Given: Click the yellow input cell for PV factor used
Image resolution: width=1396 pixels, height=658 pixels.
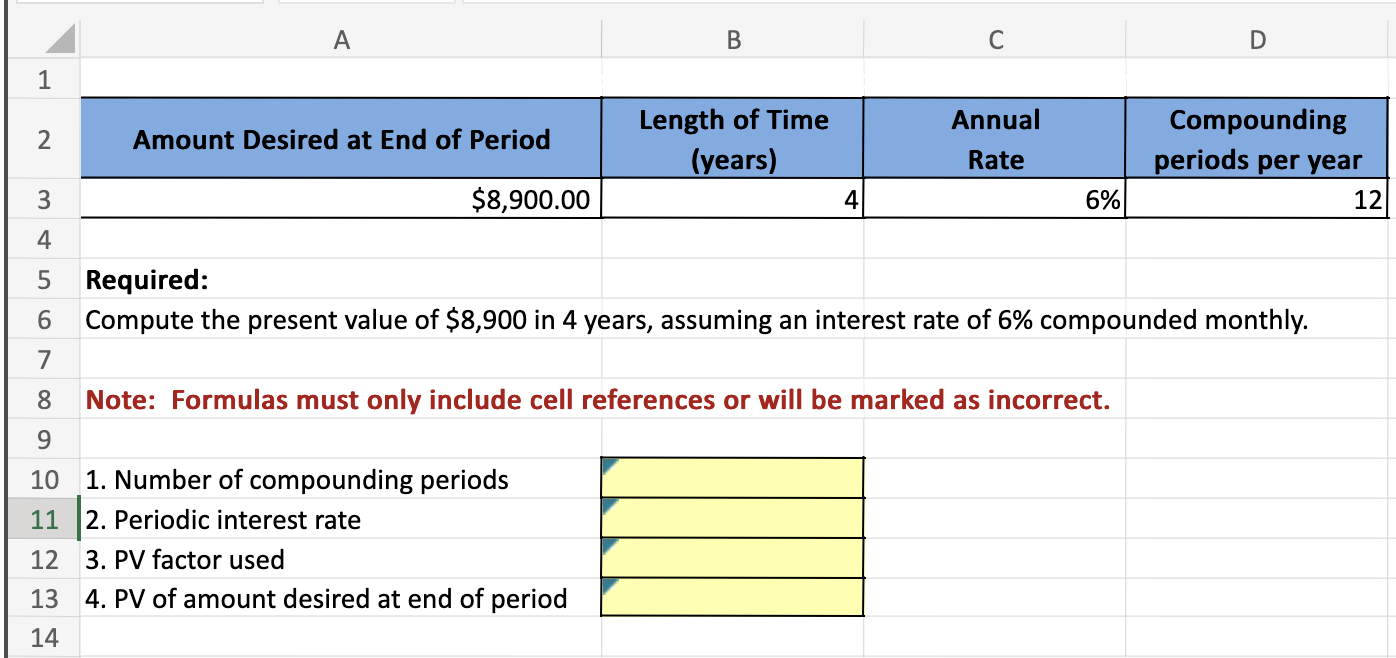Looking at the screenshot, I should (732, 559).
